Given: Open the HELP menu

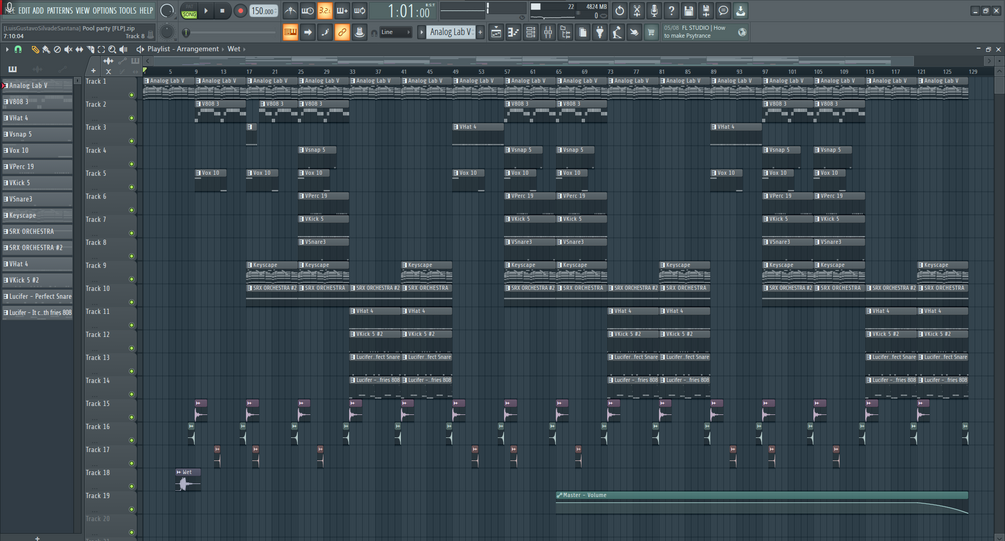Looking at the screenshot, I should pyautogui.click(x=146, y=10).
